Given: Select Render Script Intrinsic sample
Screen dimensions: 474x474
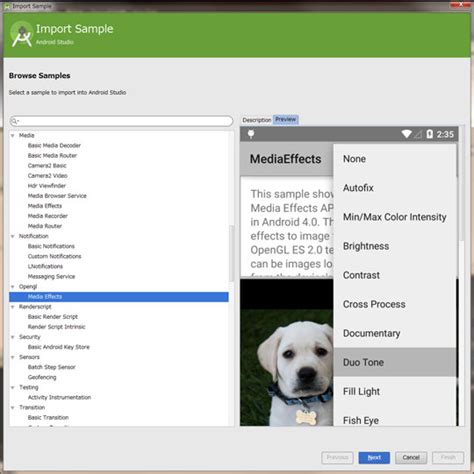Looking at the screenshot, I should point(57,327).
